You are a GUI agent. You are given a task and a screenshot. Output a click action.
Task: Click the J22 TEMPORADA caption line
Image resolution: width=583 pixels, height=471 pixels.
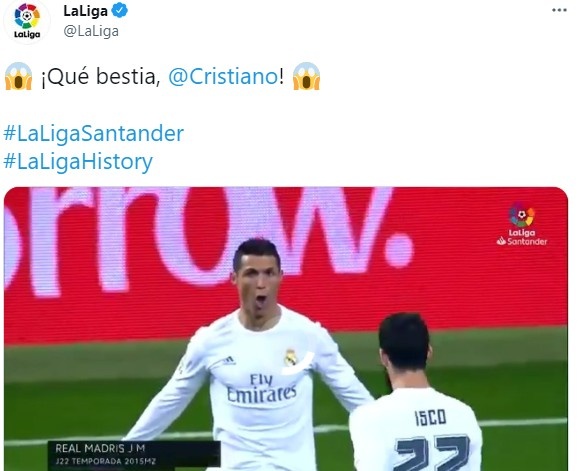pos(105,461)
